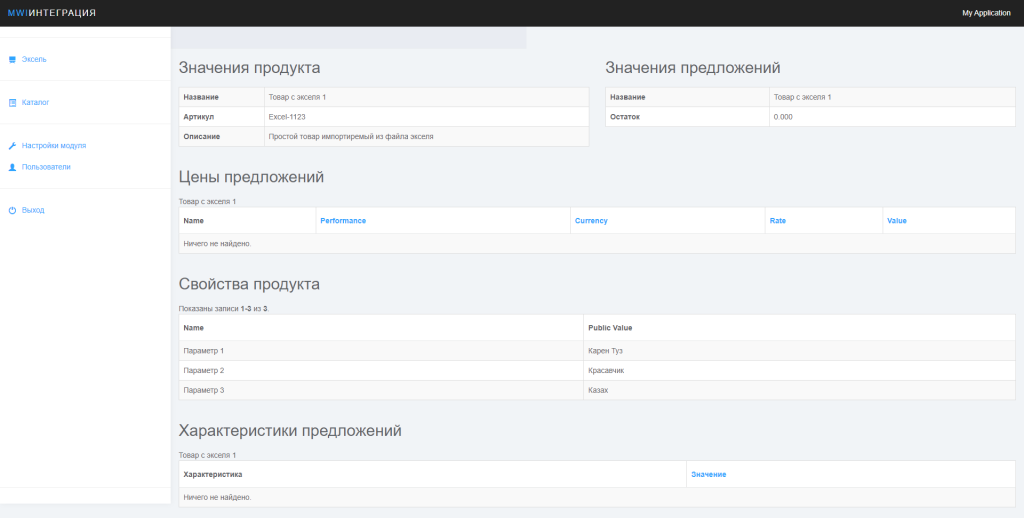
Task: Click the Excel icon in the sidebar
Action: tap(12, 60)
